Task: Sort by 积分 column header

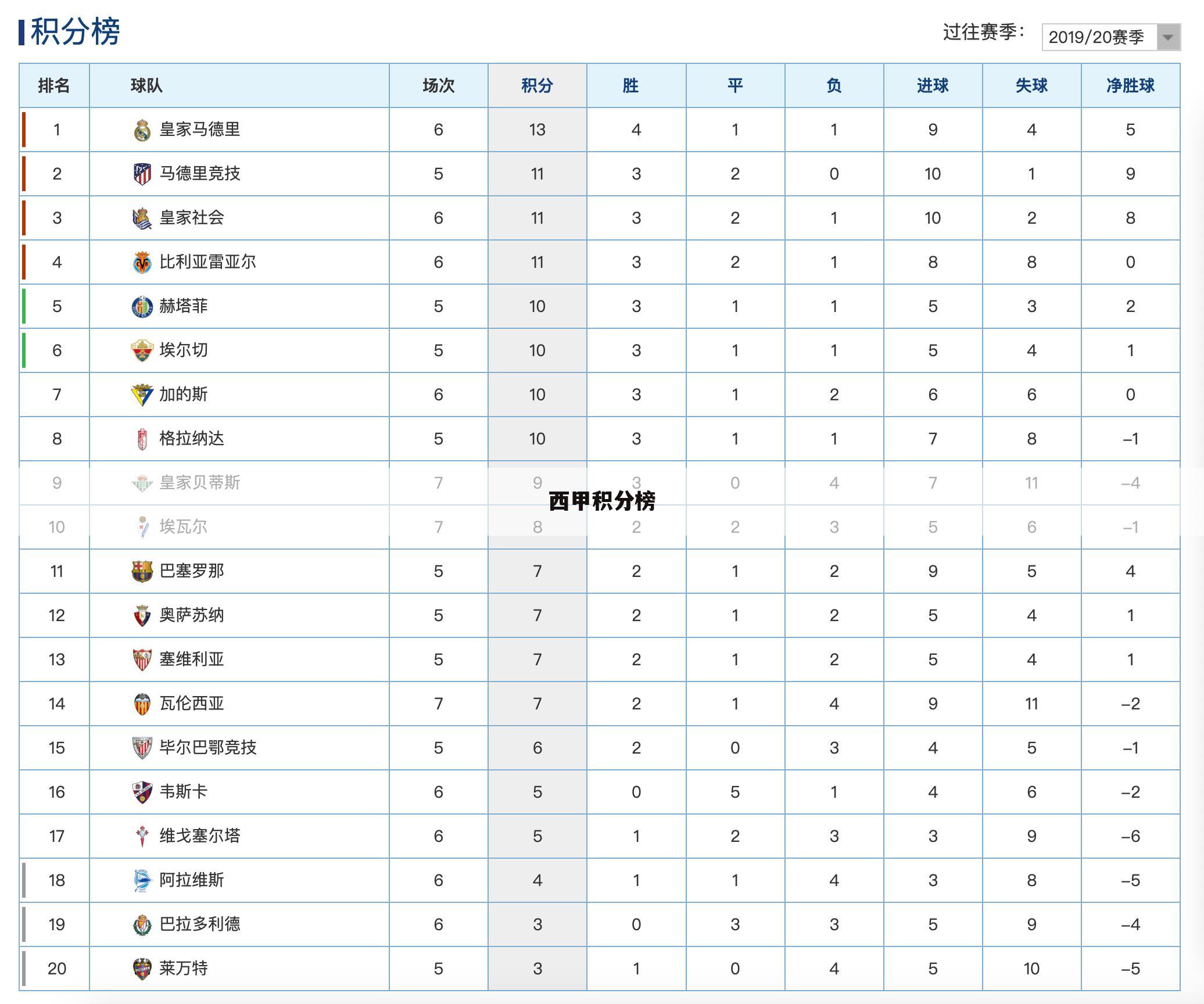Action: 537,86
